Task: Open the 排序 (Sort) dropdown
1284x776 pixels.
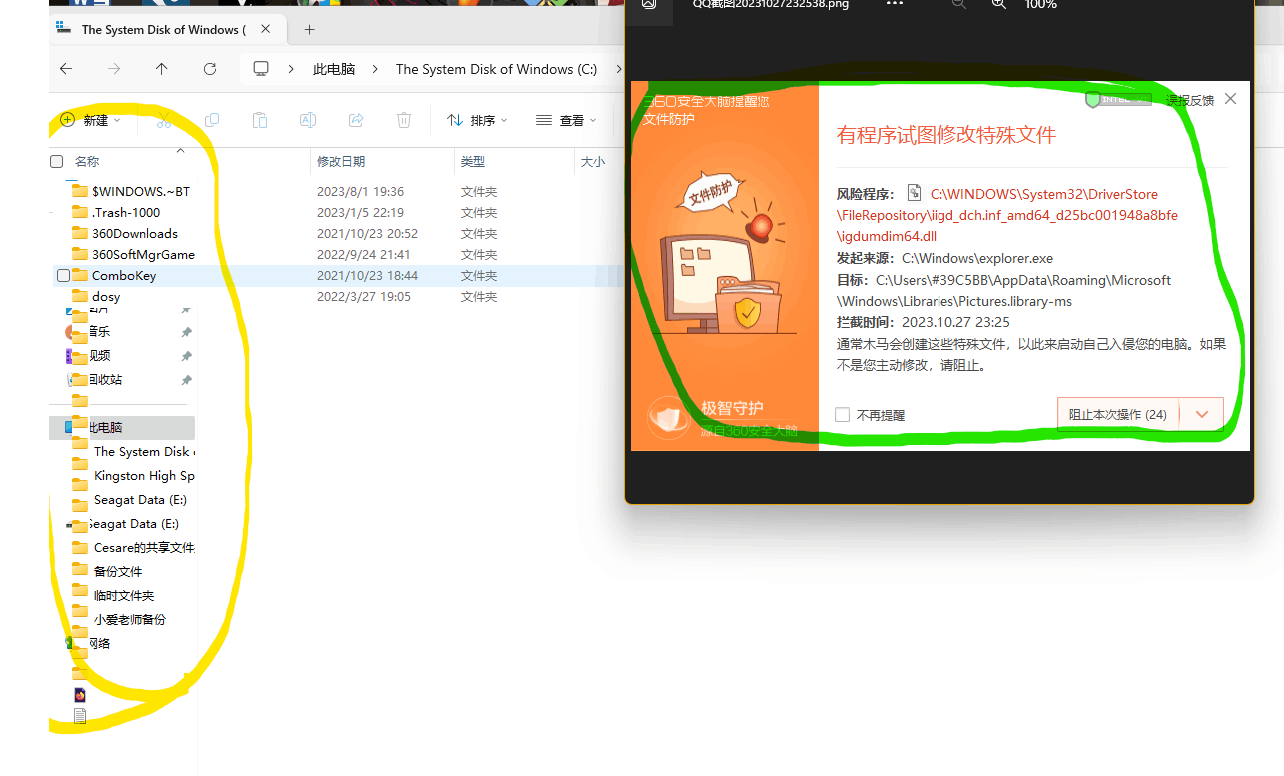Action: click(x=477, y=120)
